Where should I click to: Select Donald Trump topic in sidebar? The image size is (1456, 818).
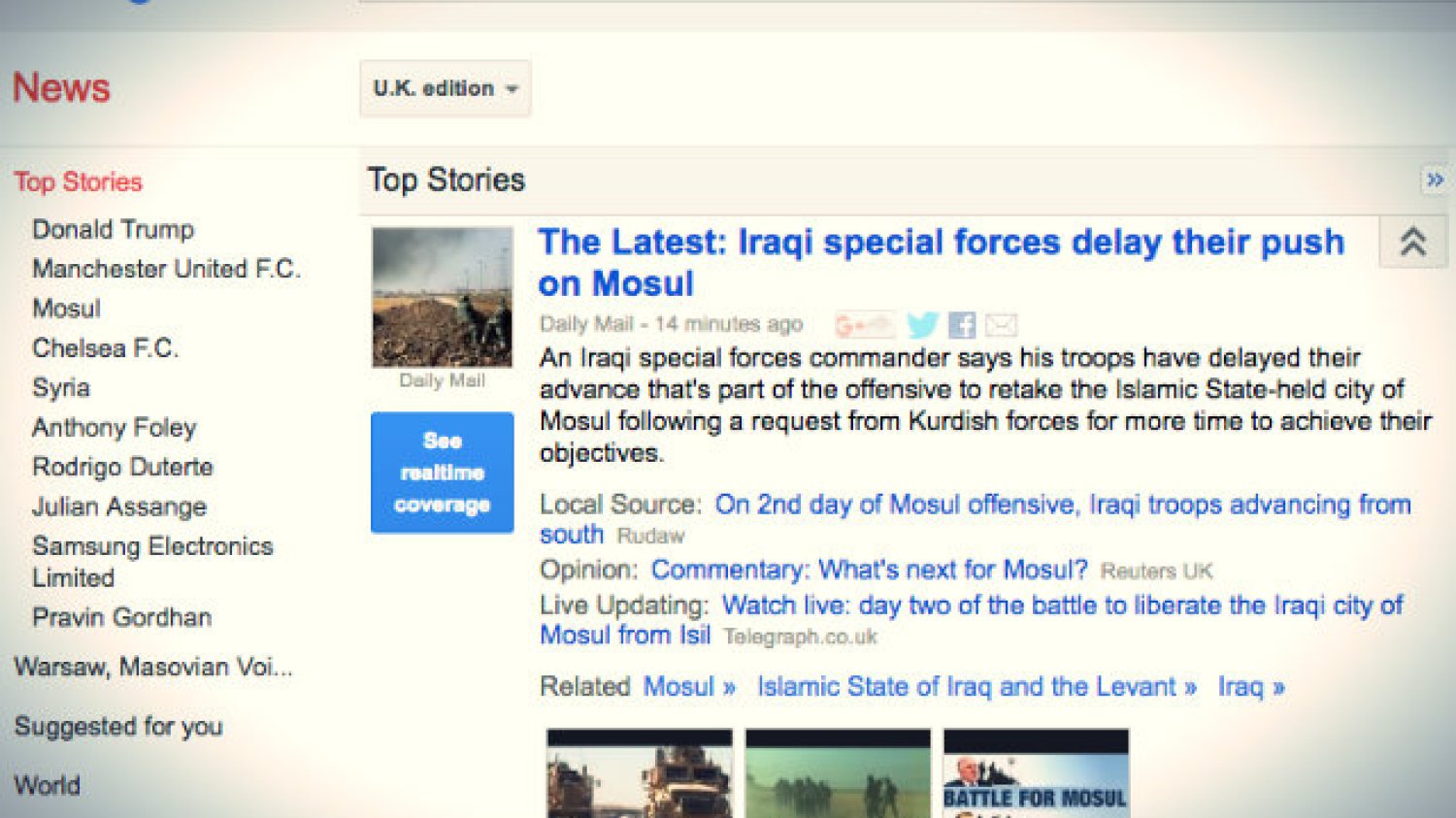tap(113, 230)
